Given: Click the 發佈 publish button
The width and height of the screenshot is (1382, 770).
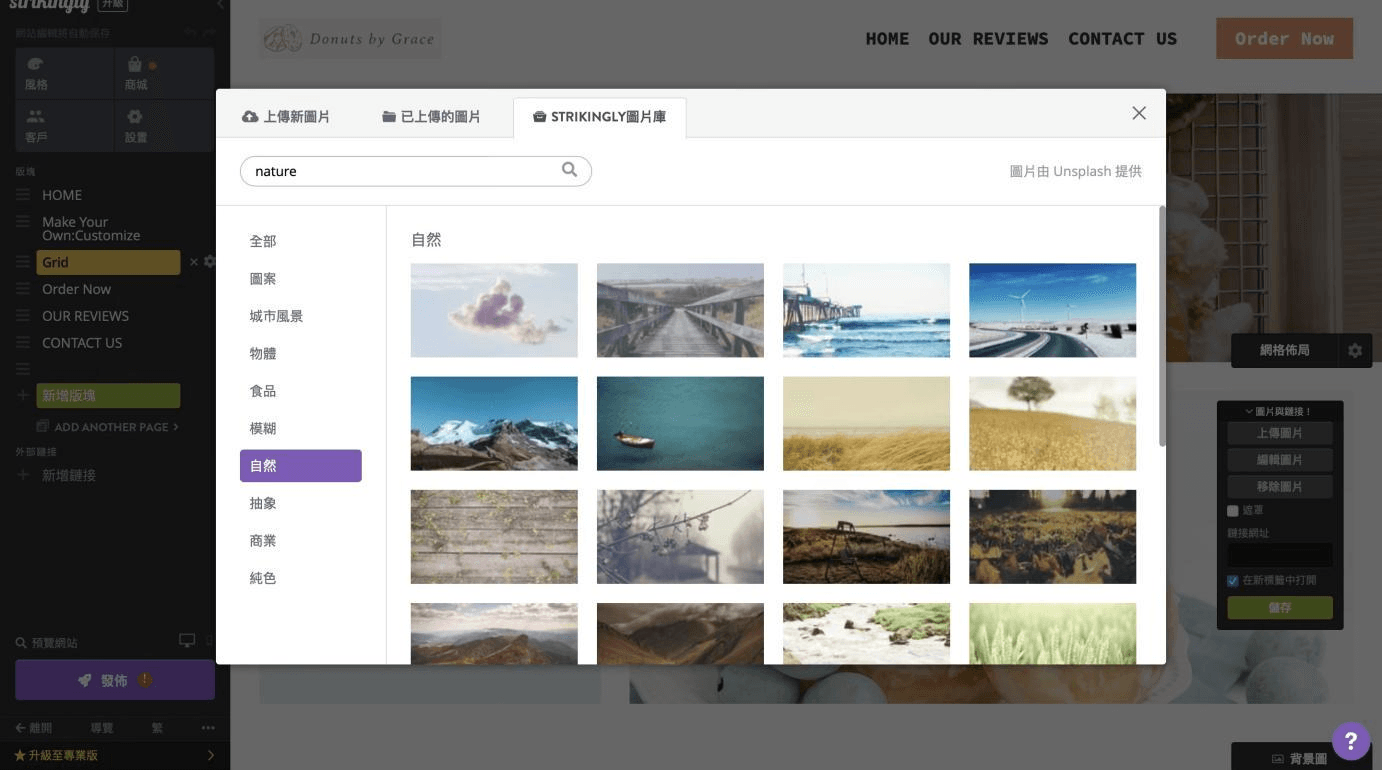Looking at the screenshot, I should pos(115,680).
